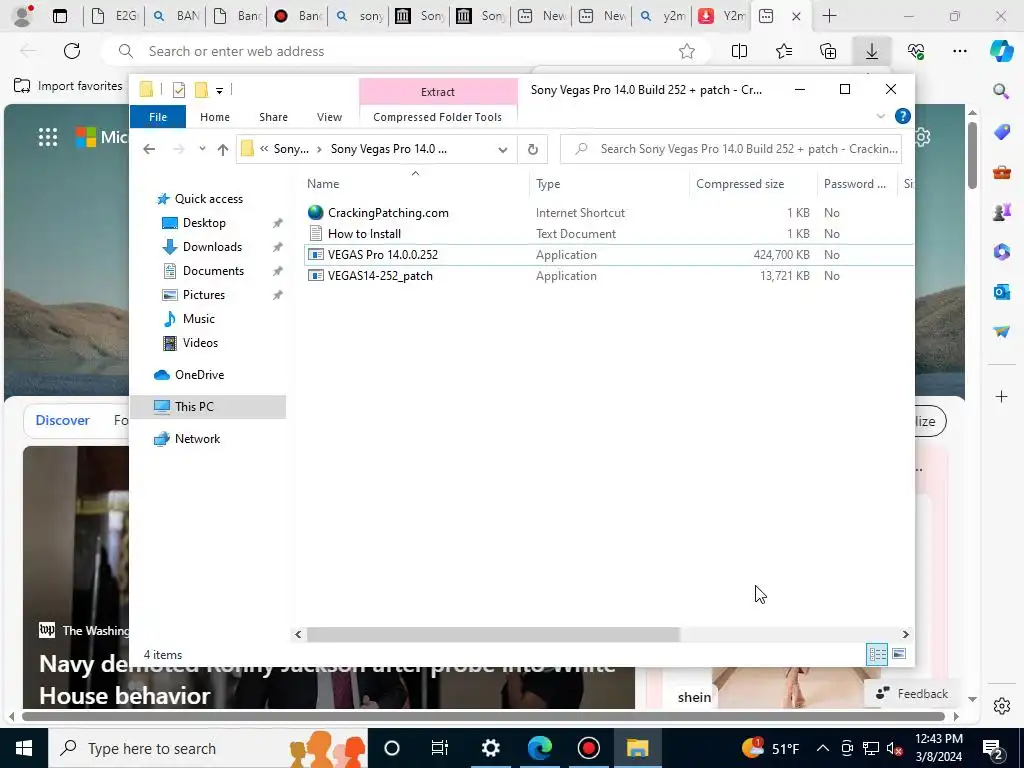Open Task View on taskbar
The width and height of the screenshot is (1024, 768).
(440, 748)
